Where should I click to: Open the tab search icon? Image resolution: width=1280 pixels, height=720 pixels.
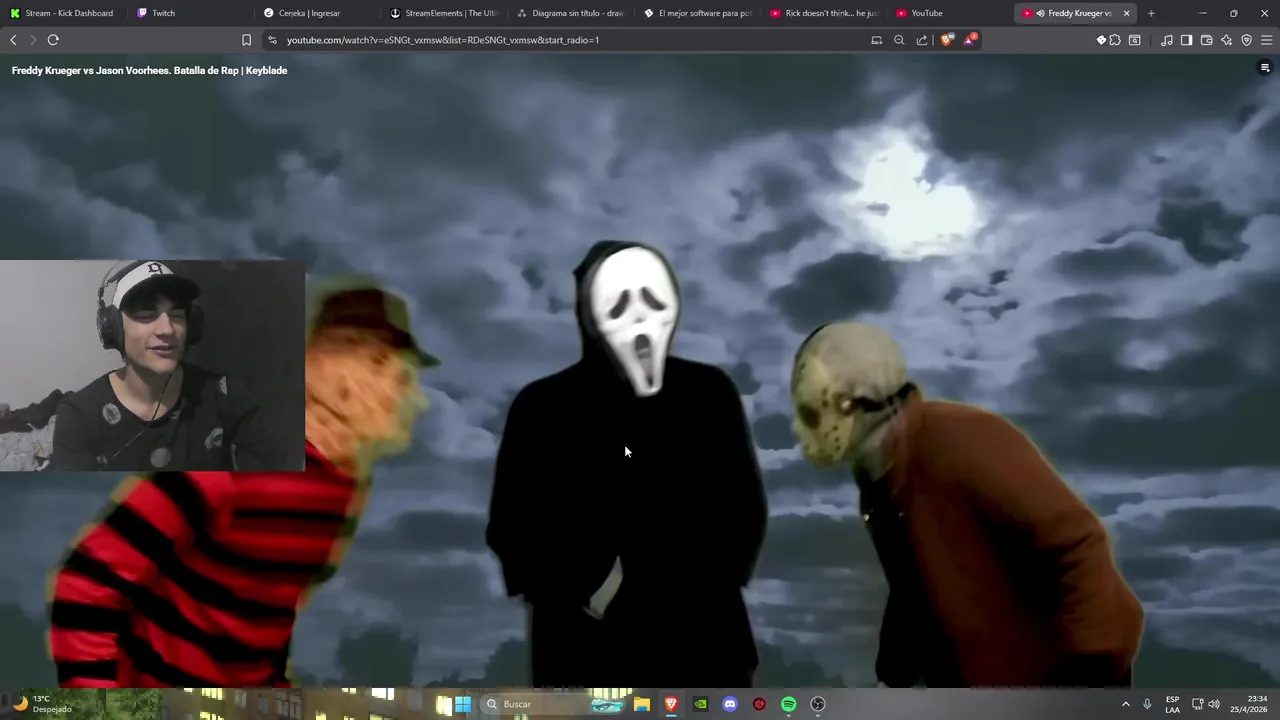1135,40
